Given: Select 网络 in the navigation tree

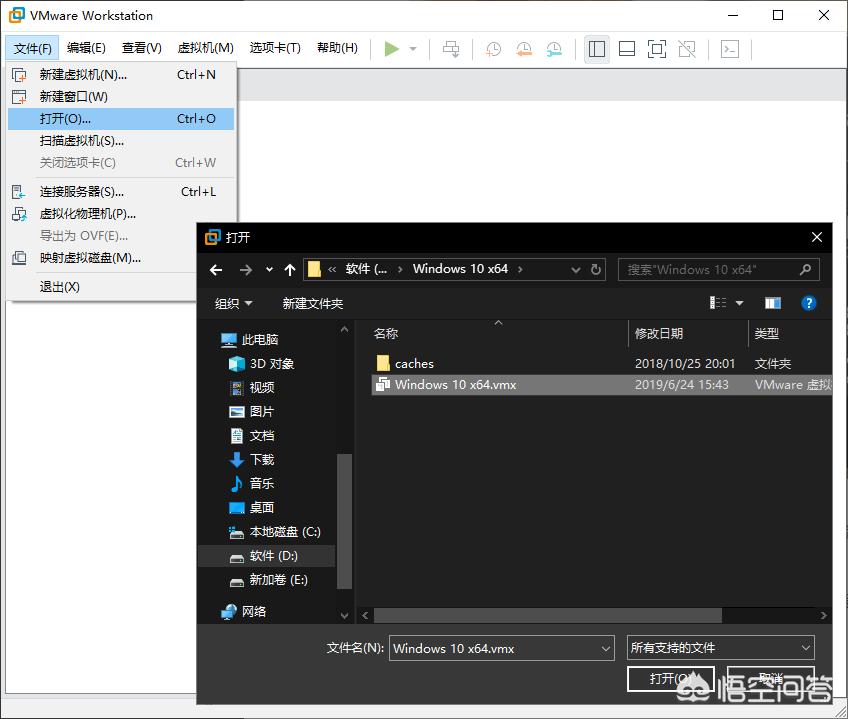Looking at the screenshot, I should pyautogui.click(x=244, y=612).
